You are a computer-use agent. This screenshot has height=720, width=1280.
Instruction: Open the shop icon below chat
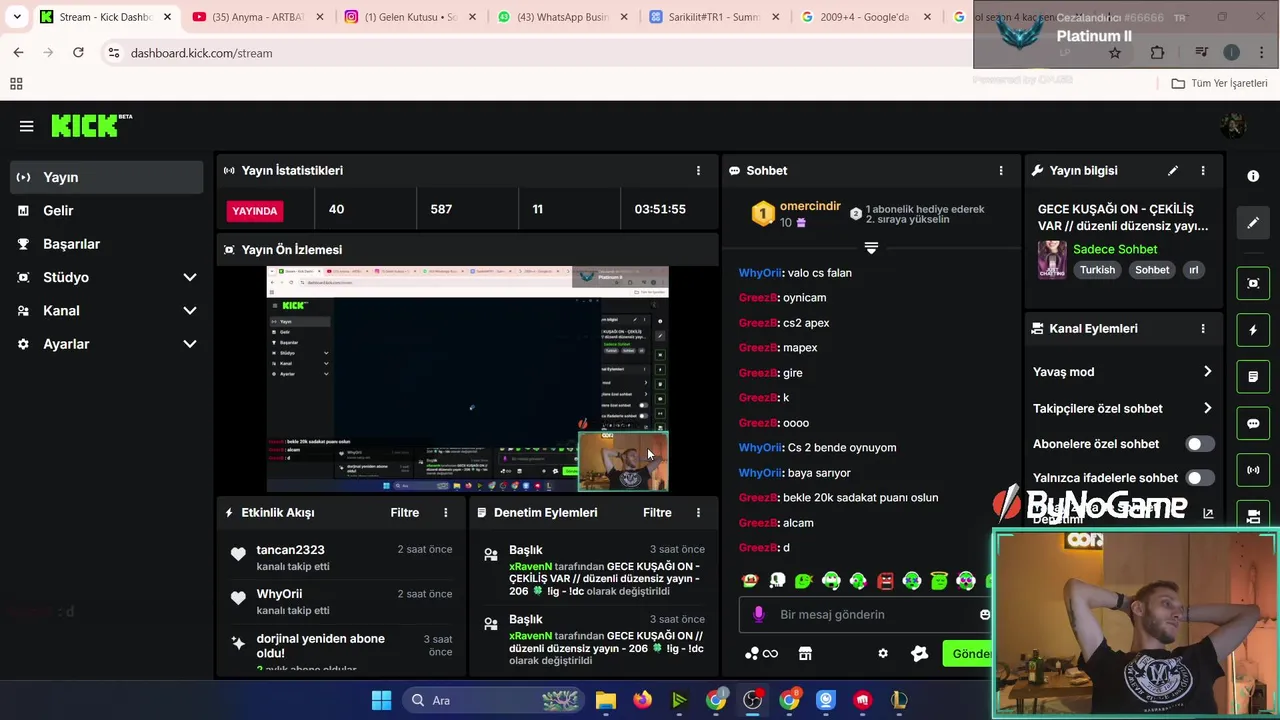(x=805, y=654)
